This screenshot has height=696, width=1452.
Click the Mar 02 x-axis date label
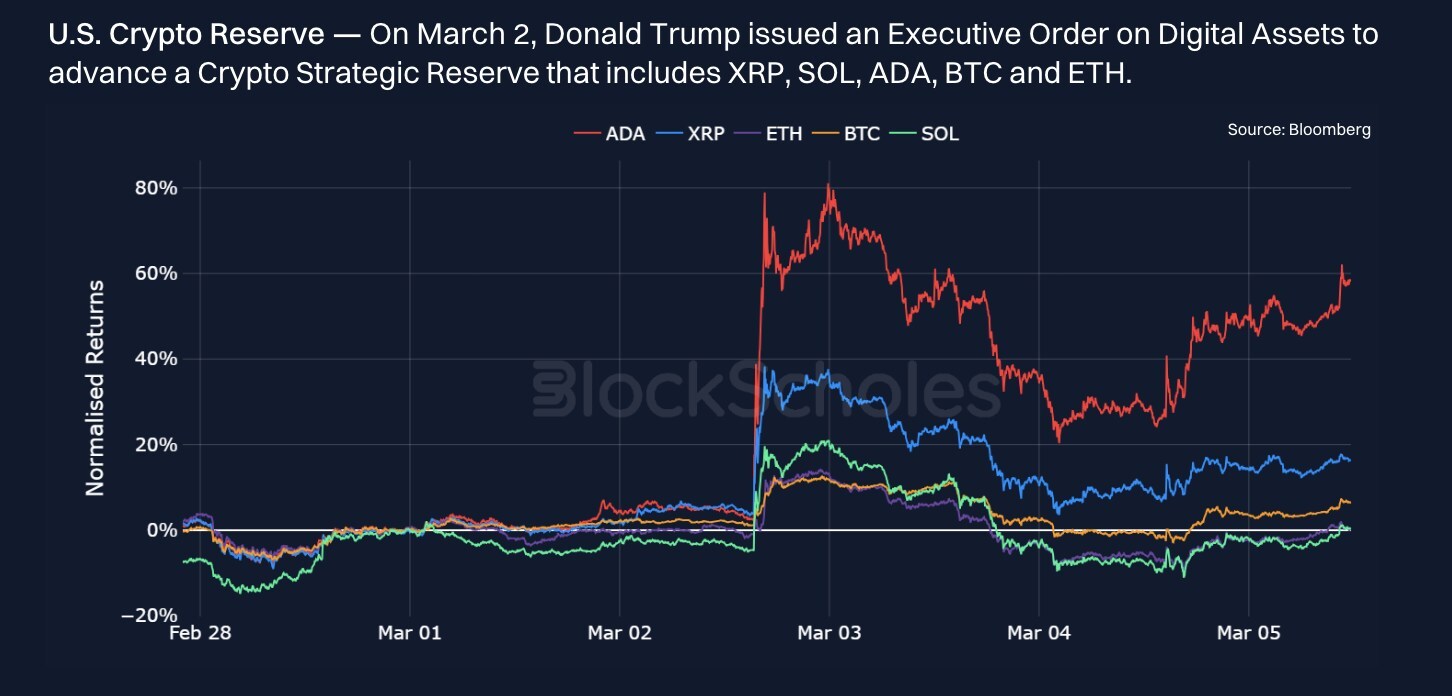tap(619, 633)
